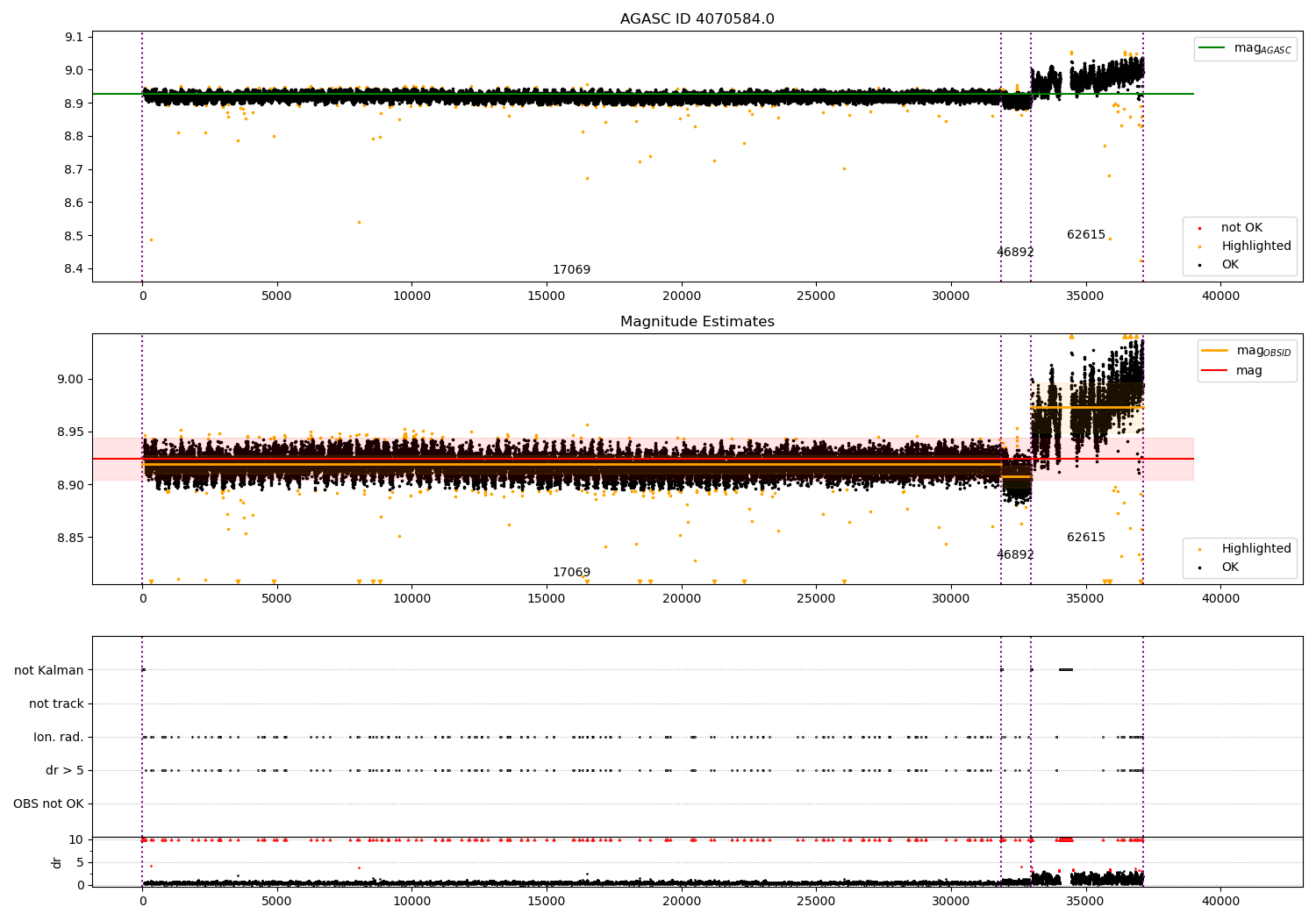Select "OK" in the top plot legend
Screen dimensions: 1316x921
pos(1230,265)
